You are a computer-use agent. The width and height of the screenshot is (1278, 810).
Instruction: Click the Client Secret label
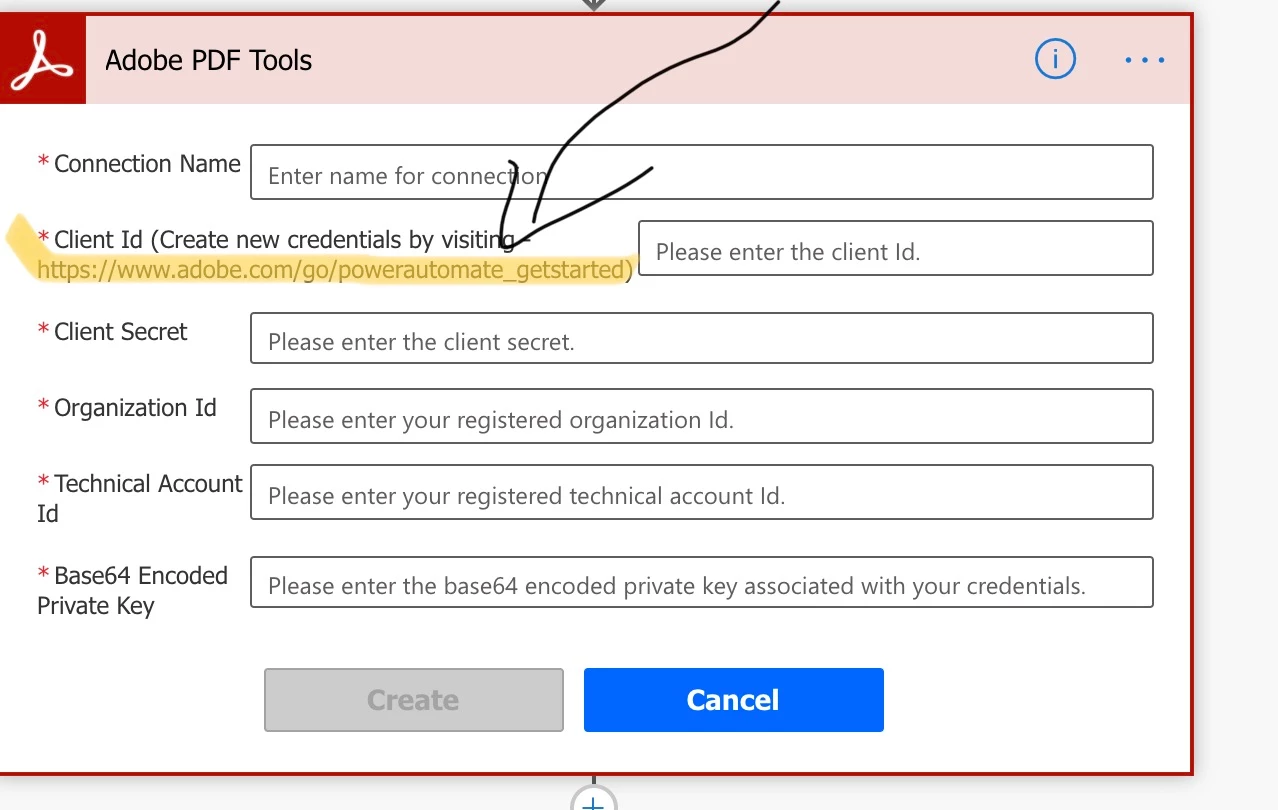(121, 332)
